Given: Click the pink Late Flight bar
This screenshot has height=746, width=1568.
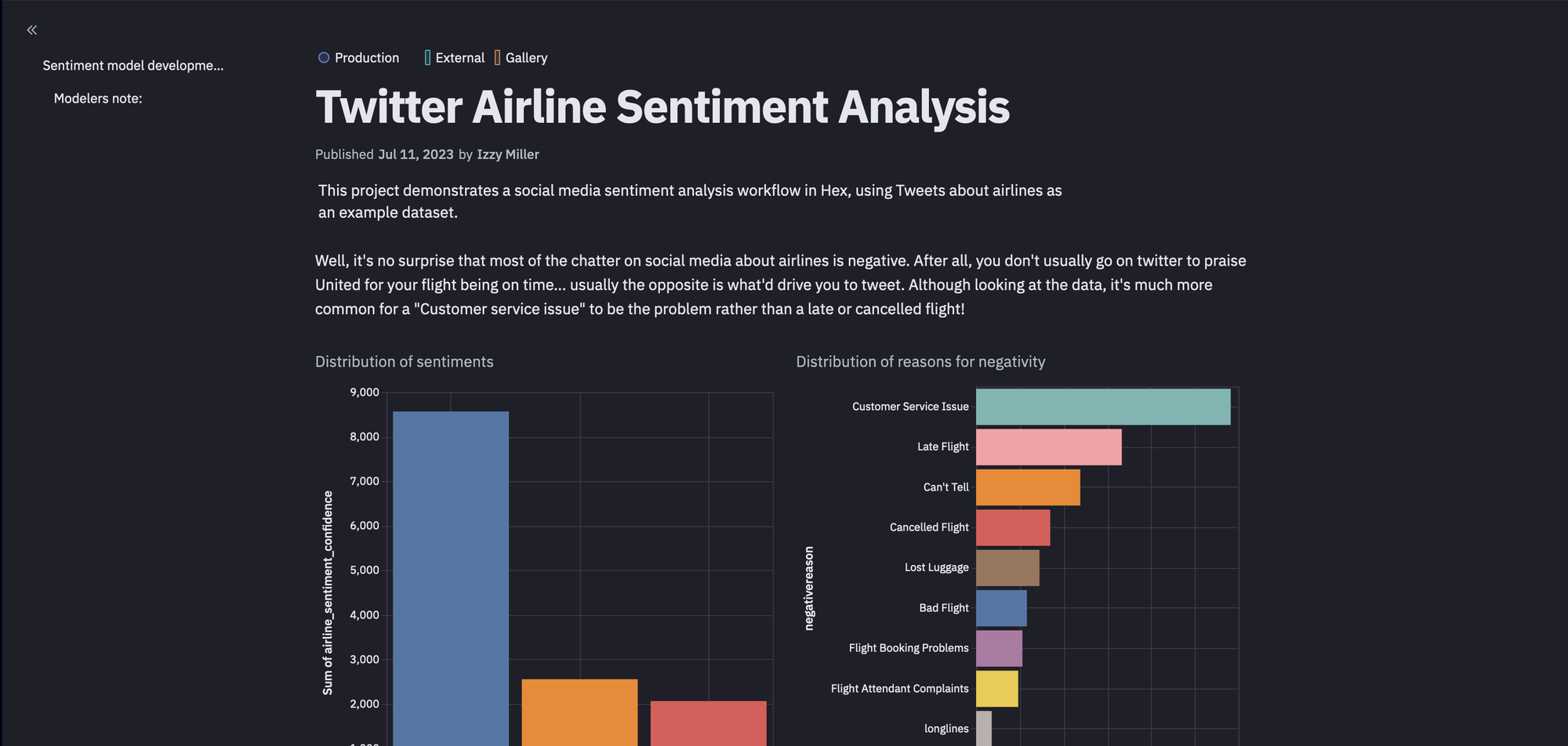Looking at the screenshot, I should click(1049, 447).
